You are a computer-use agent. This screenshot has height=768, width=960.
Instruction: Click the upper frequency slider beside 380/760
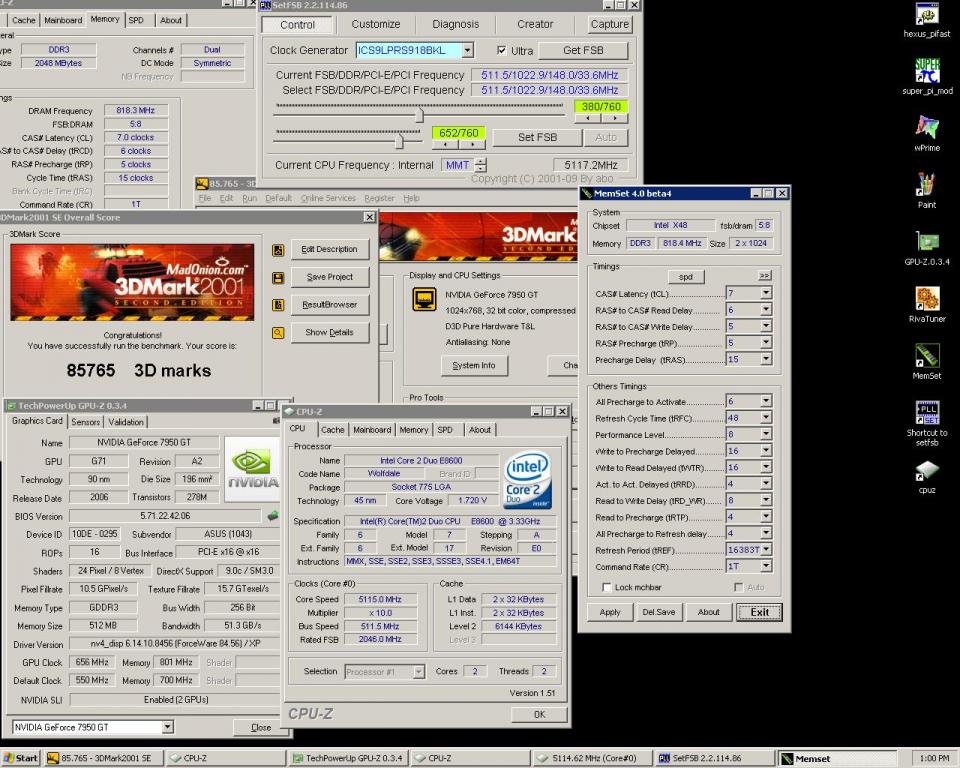[419, 115]
